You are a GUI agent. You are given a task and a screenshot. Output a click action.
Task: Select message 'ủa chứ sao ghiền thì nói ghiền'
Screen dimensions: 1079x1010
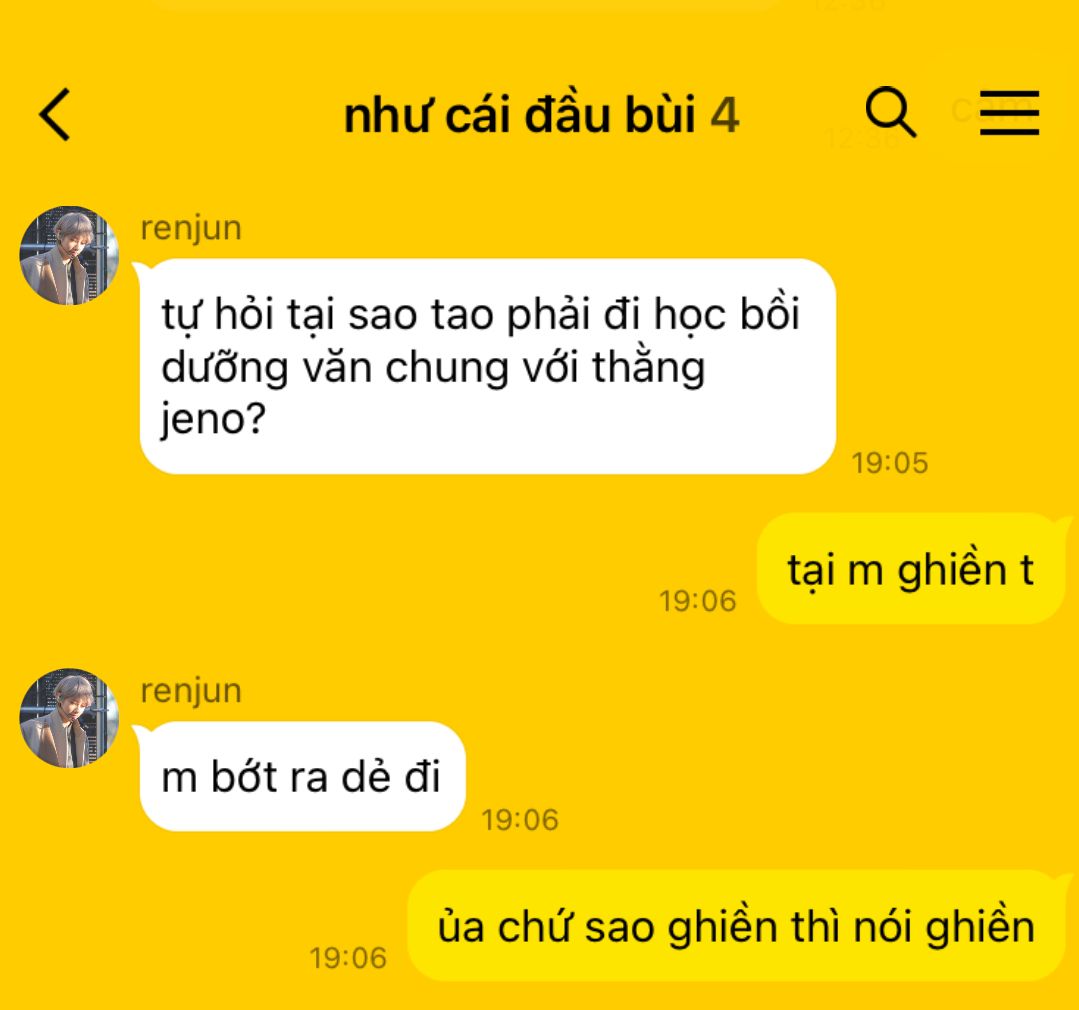[x=736, y=925]
